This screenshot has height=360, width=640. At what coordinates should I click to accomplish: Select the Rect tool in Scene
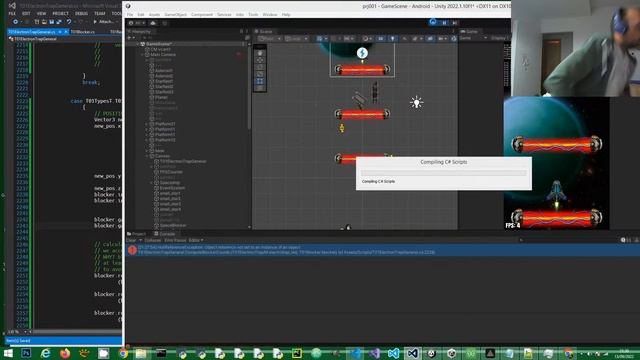260,81
